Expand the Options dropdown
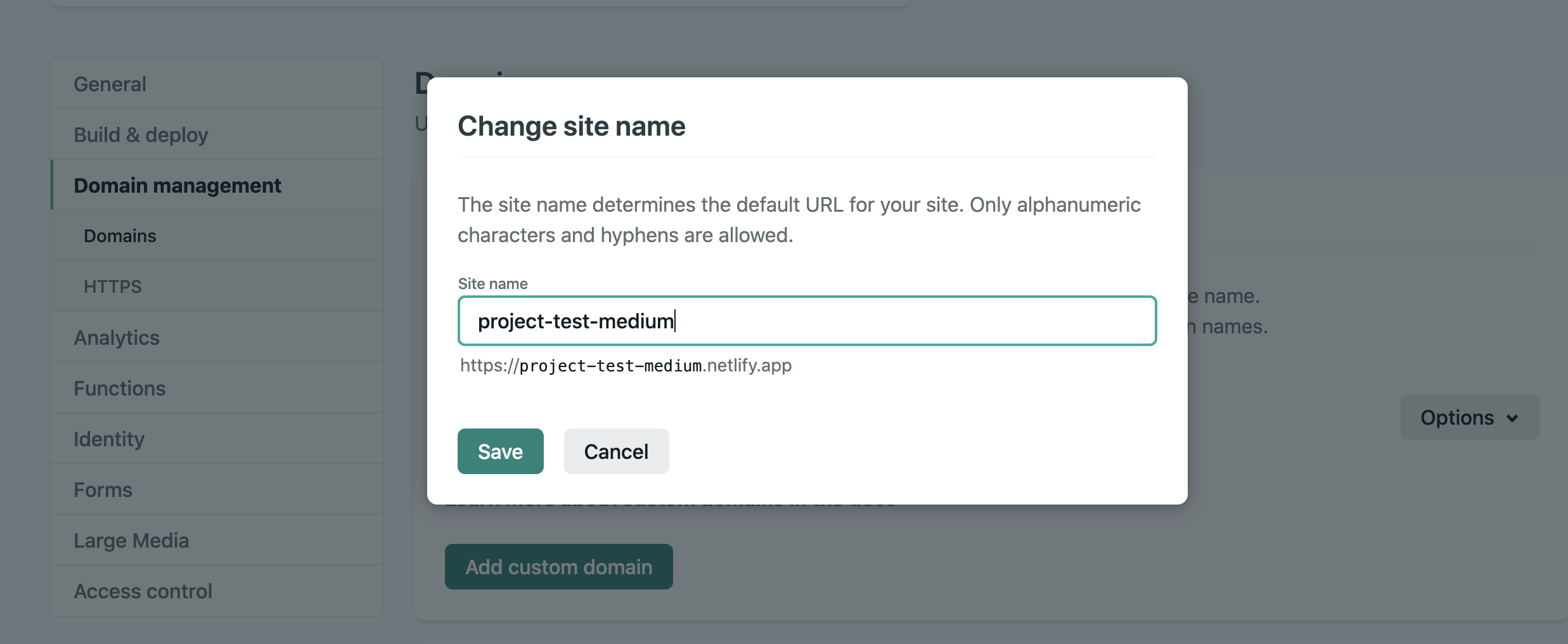1568x644 pixels. [1469, 417]
